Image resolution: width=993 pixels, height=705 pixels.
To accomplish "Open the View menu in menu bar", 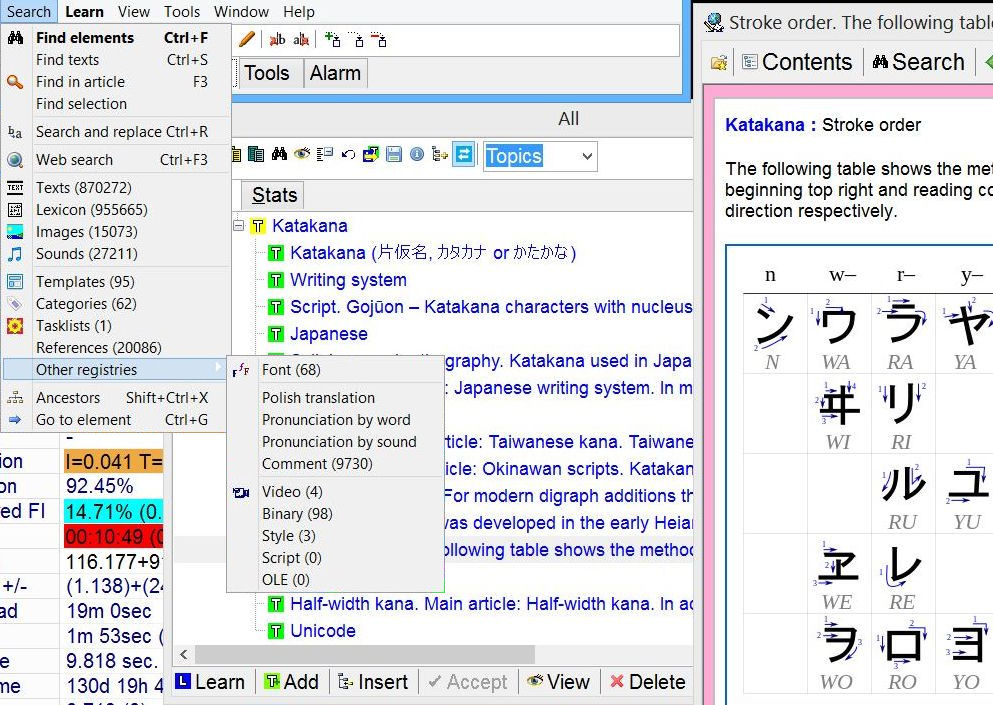I will coord(134,11).
